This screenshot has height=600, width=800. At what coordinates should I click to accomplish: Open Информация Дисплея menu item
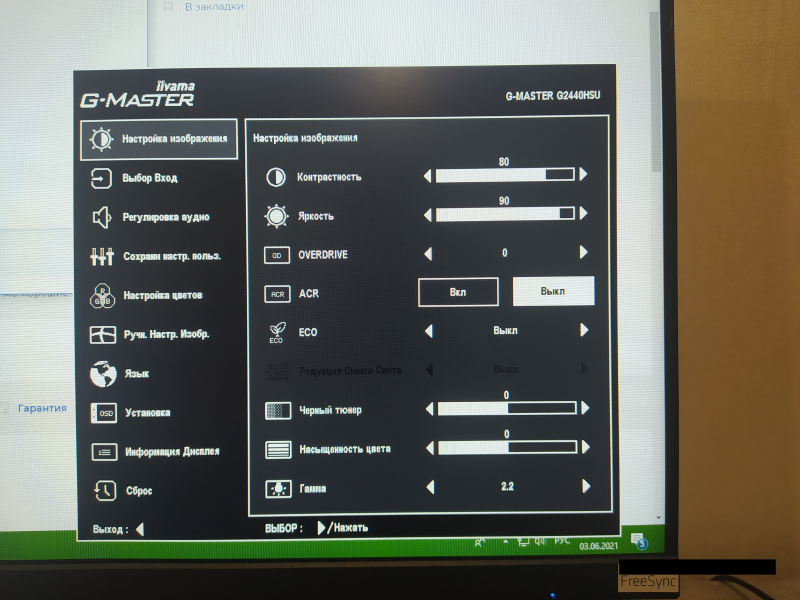coord(171,452)
